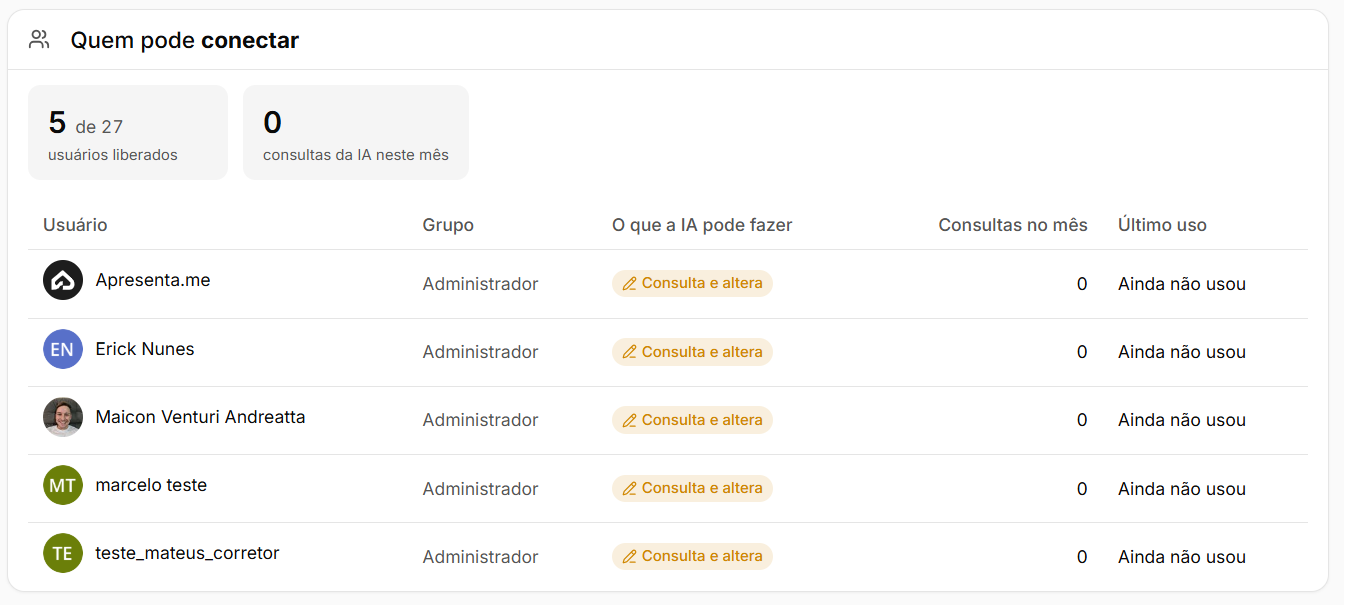Select the user name teste_mateus_corretor
Viewport: 1345px width, 605px height.
click(187, 553)
